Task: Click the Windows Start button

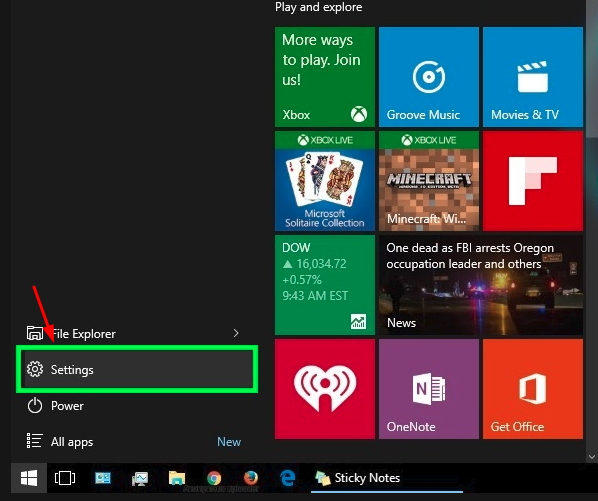Action: (x=29, y=478)
